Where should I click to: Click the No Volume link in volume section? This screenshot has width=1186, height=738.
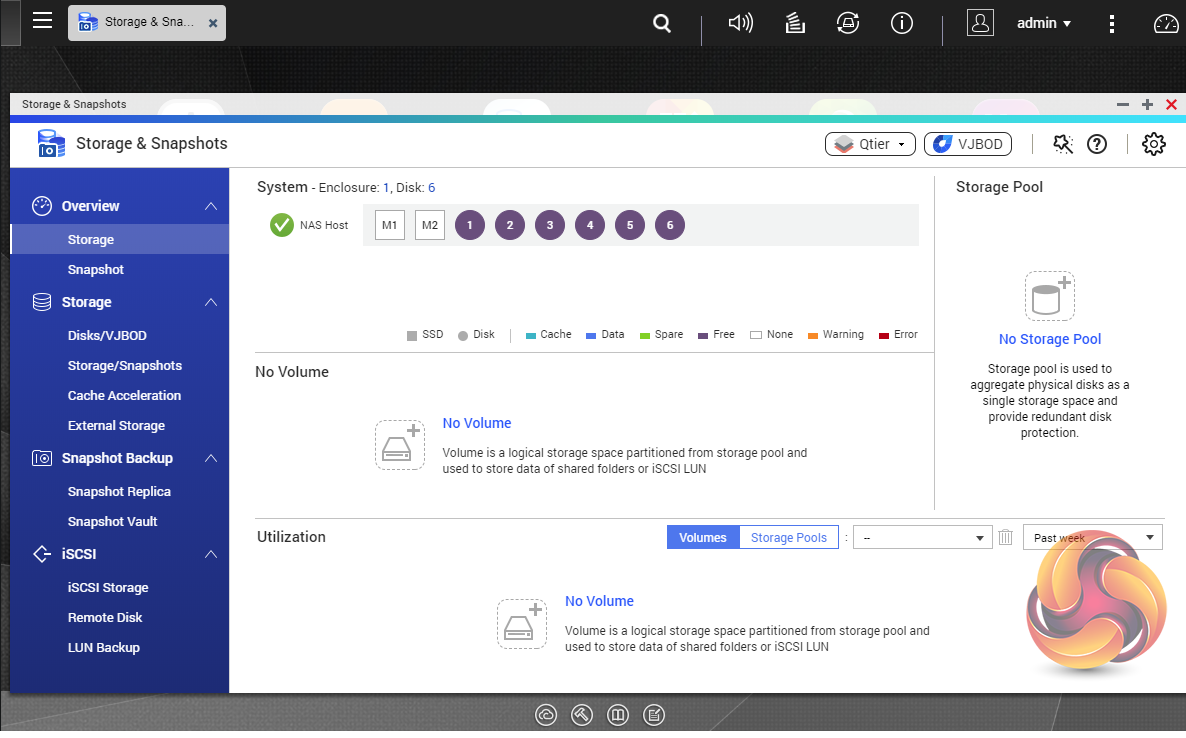point(477,423)
